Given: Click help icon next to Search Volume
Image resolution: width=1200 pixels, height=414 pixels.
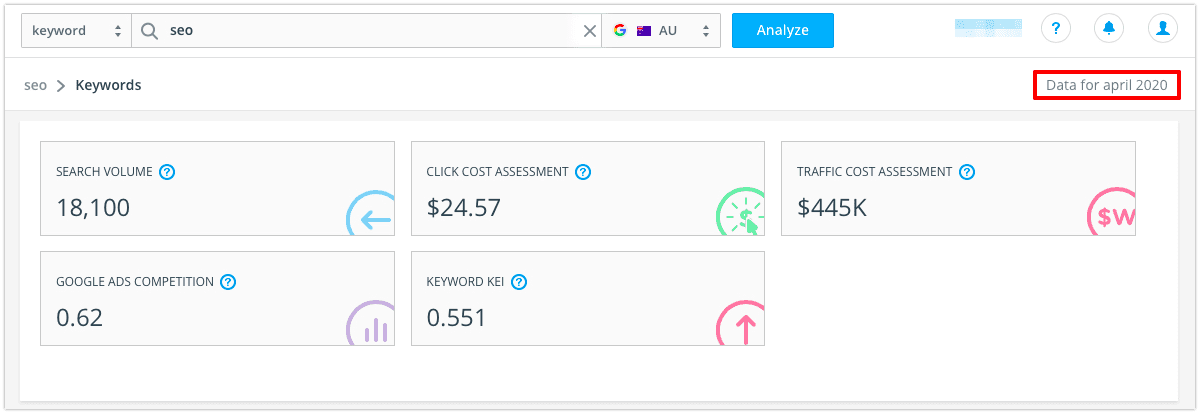Looking at the screenshot, I should point(167,172).
